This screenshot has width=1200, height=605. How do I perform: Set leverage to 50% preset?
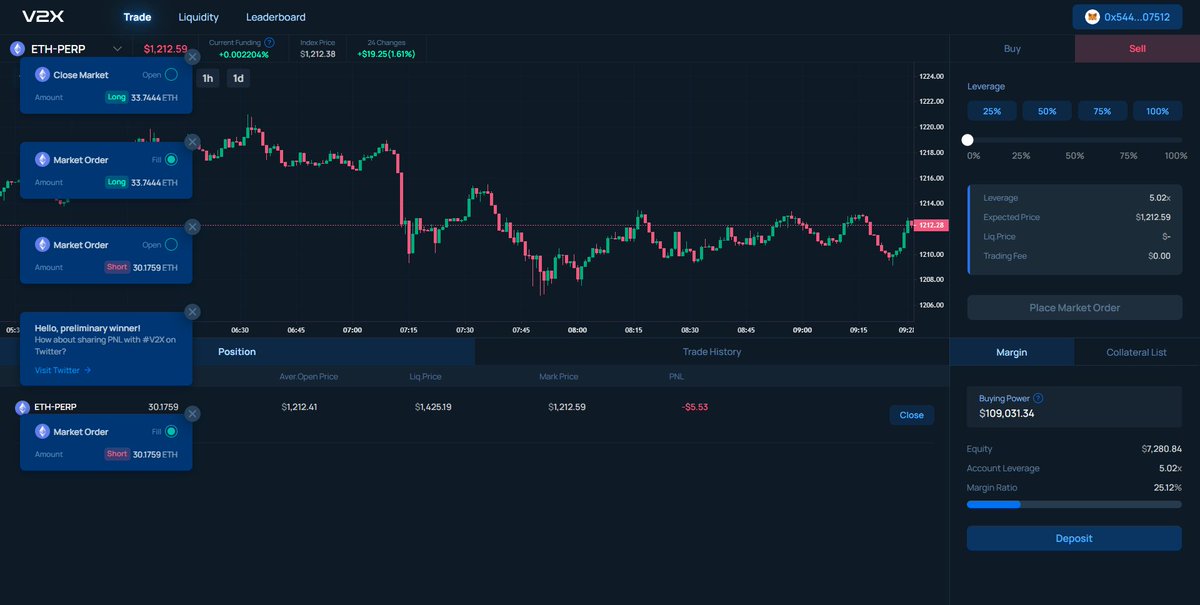tap(1047, 111)
